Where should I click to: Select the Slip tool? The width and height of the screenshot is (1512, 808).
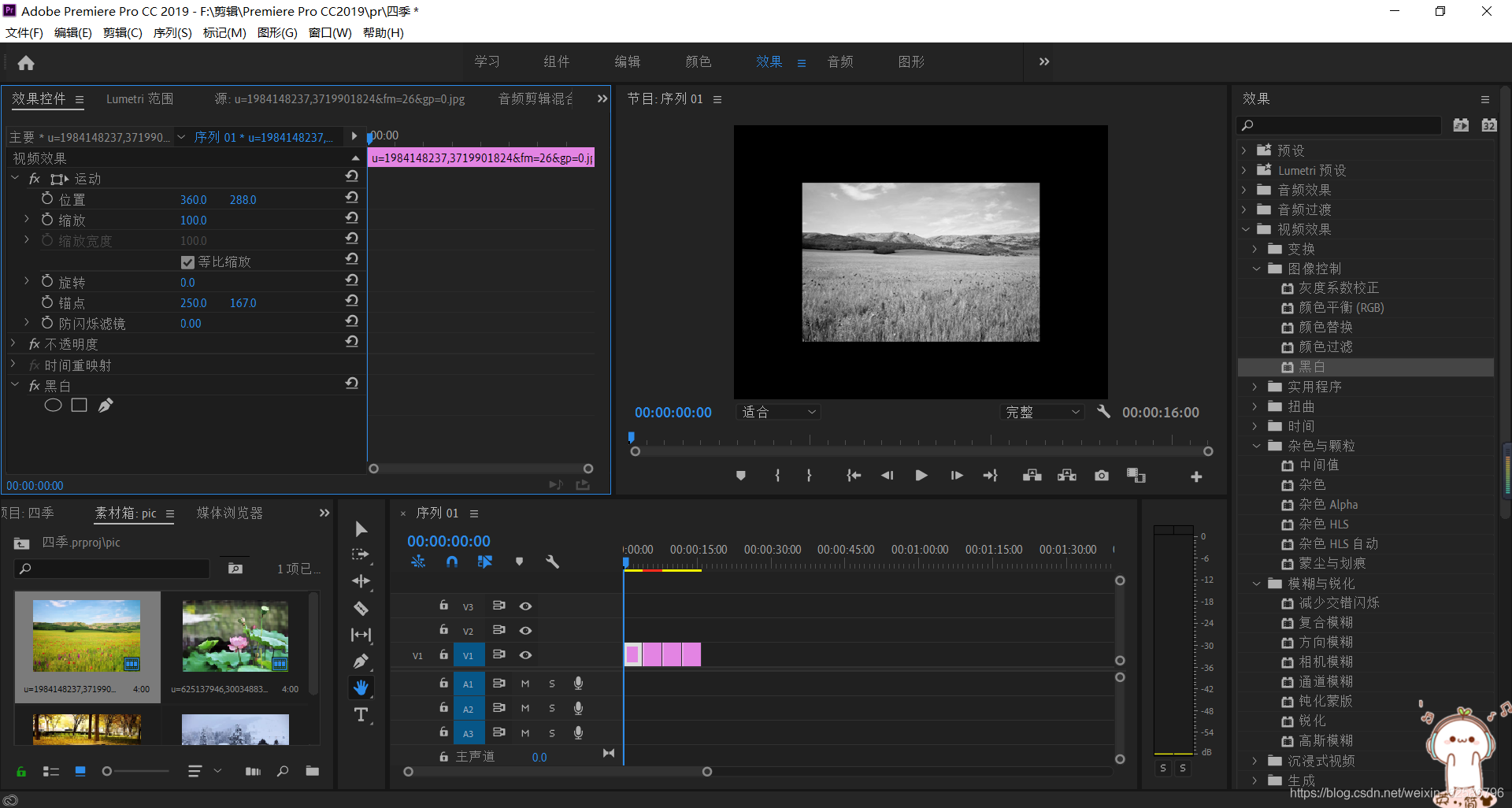361,635
